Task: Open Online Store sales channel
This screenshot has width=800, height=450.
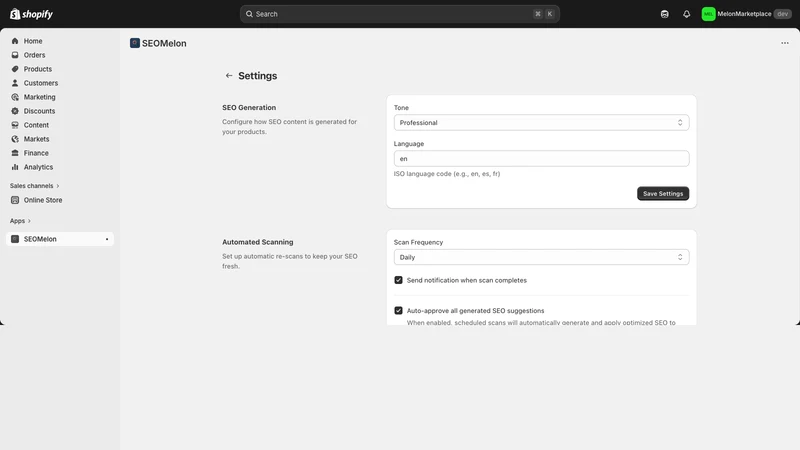Action: pos(43,200)
